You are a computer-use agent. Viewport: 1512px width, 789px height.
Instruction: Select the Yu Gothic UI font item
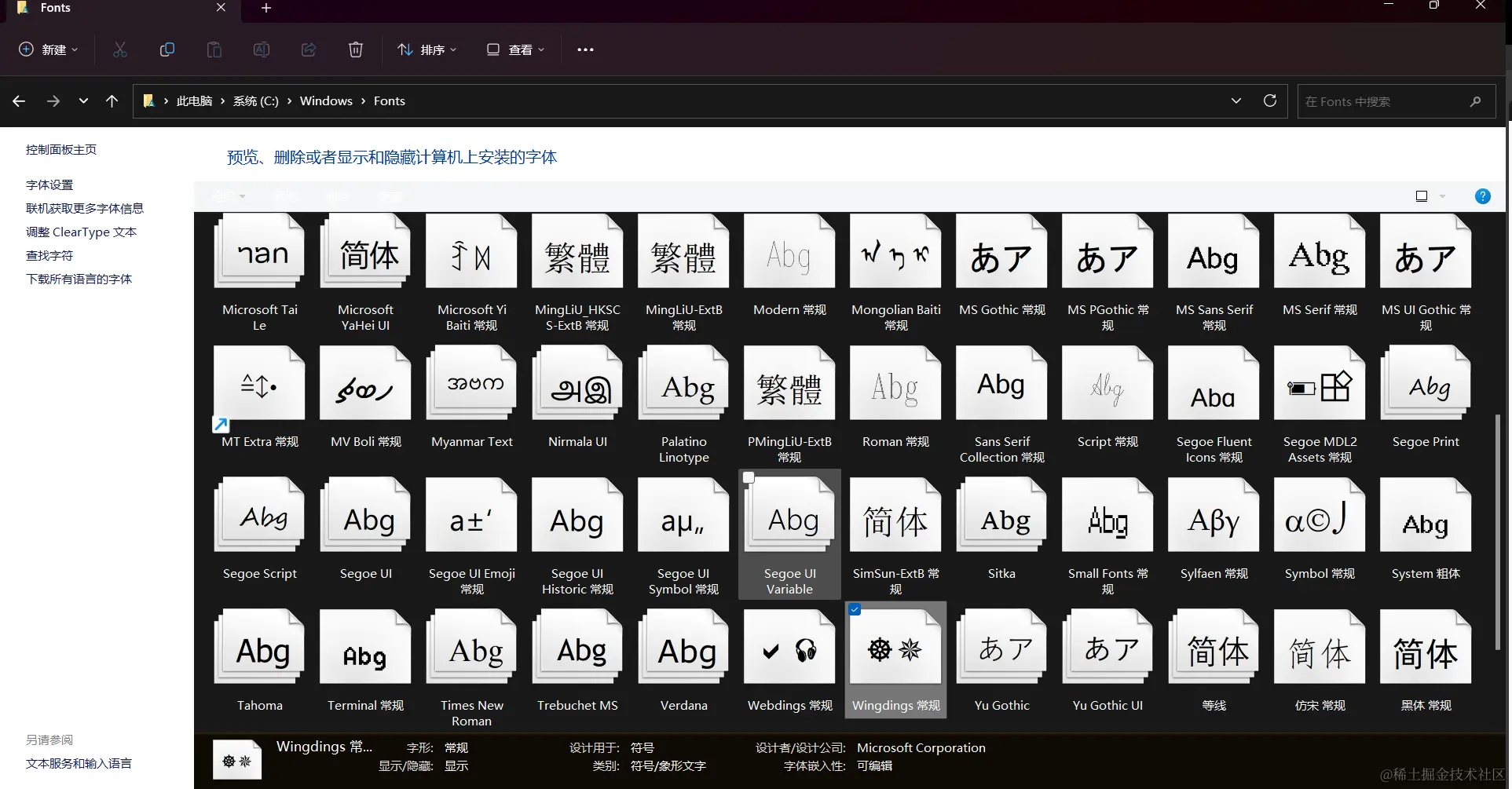pos(1107,662)
